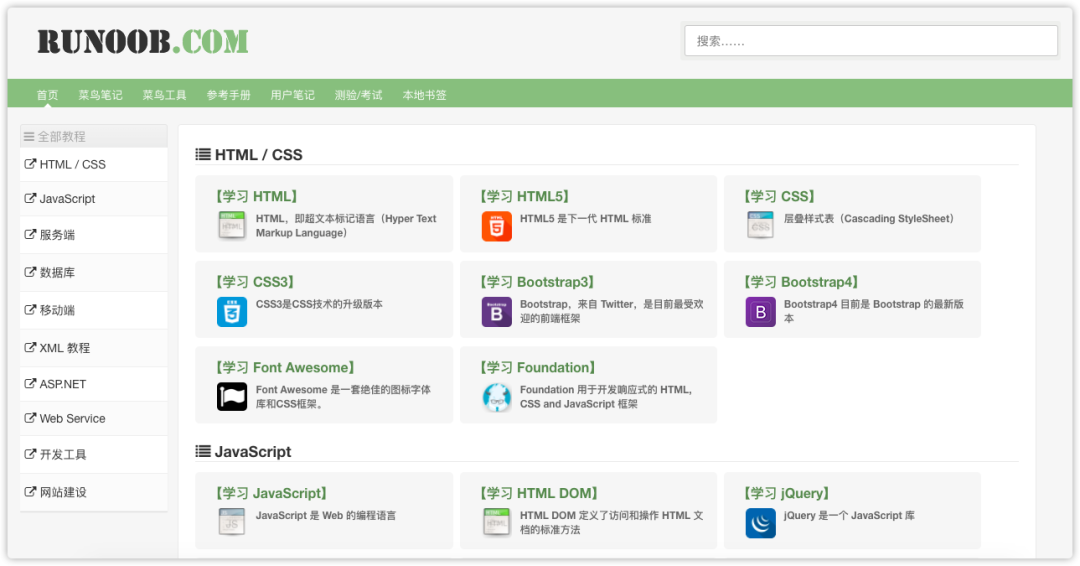This screenshot has width=1080, height=566.
Task: Select 数据库 label in sidebar
Action: coord(57,273)
